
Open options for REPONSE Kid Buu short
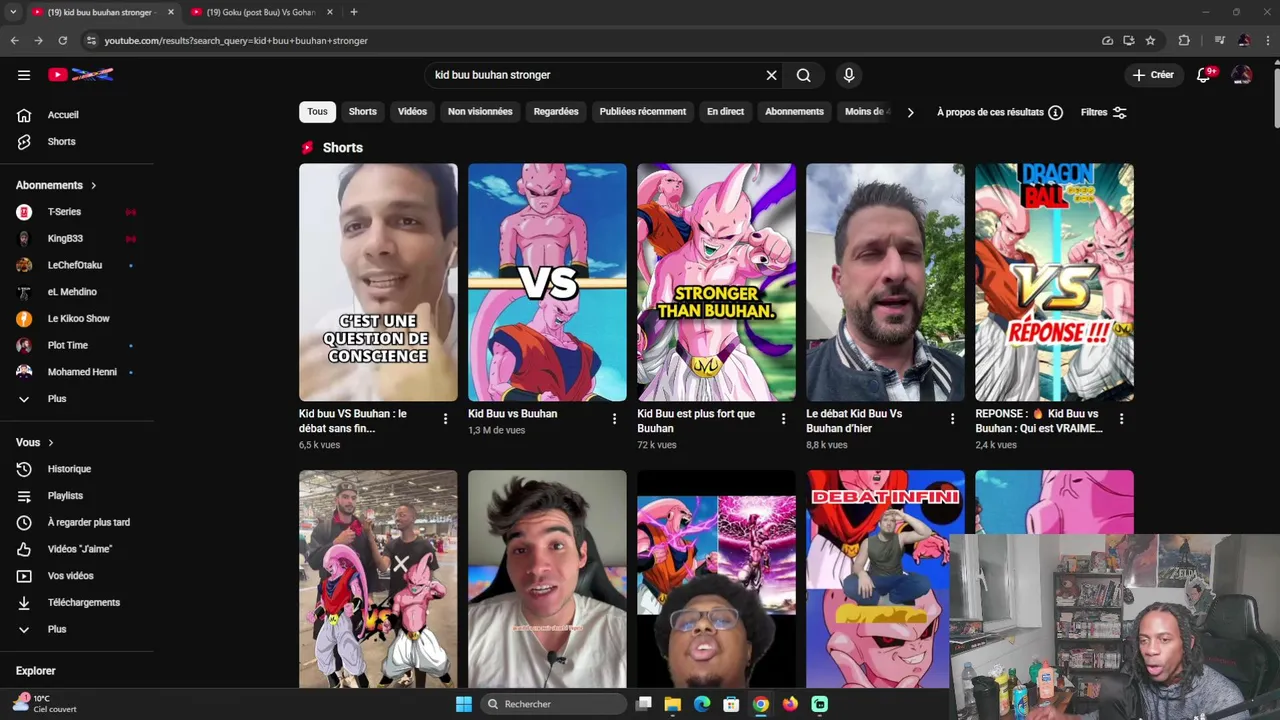(x=1121, y=419)
